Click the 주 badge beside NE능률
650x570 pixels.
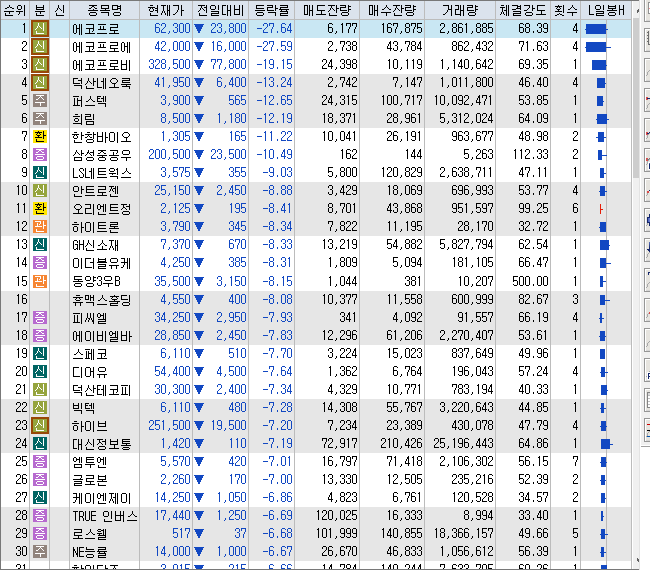click(40, 552)
